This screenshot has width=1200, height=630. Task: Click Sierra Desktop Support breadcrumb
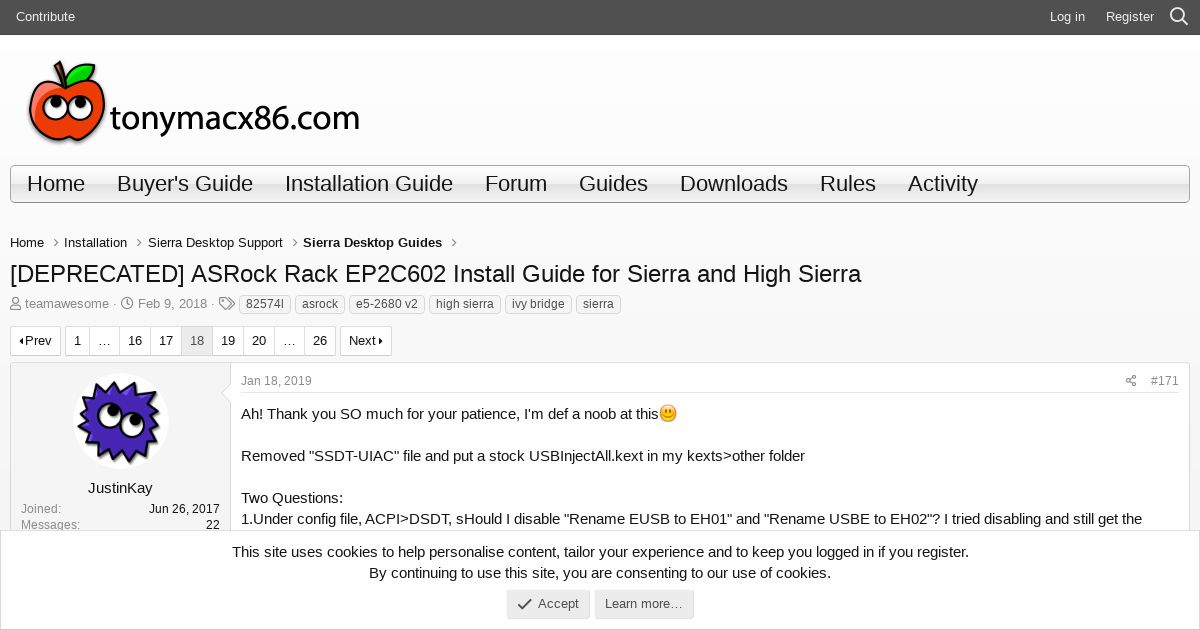pos(215,243)
